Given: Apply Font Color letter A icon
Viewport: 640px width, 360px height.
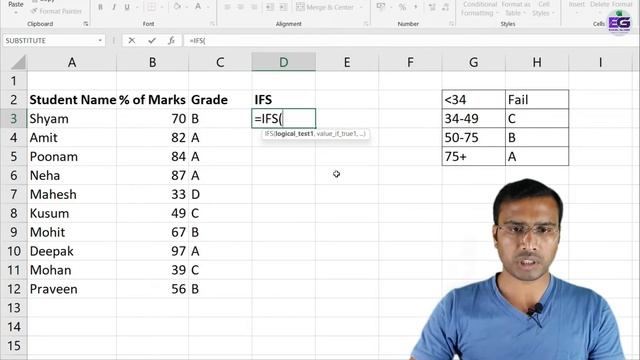Looking at the screenshot, I should tap(198, 7).
